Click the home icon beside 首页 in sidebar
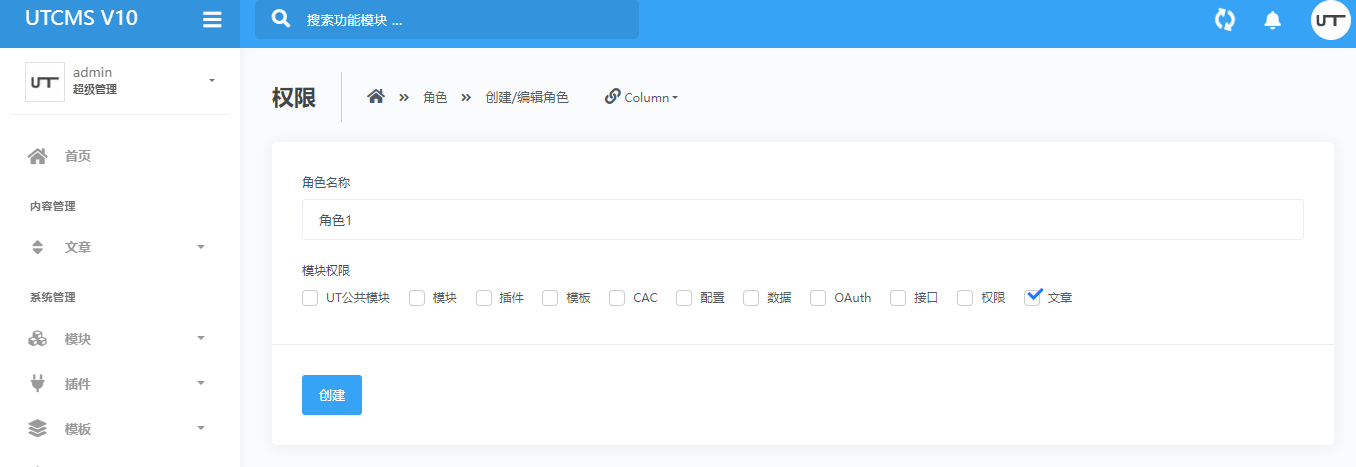The height and width of the screenshot is (467, 1356). coord(38,156)
